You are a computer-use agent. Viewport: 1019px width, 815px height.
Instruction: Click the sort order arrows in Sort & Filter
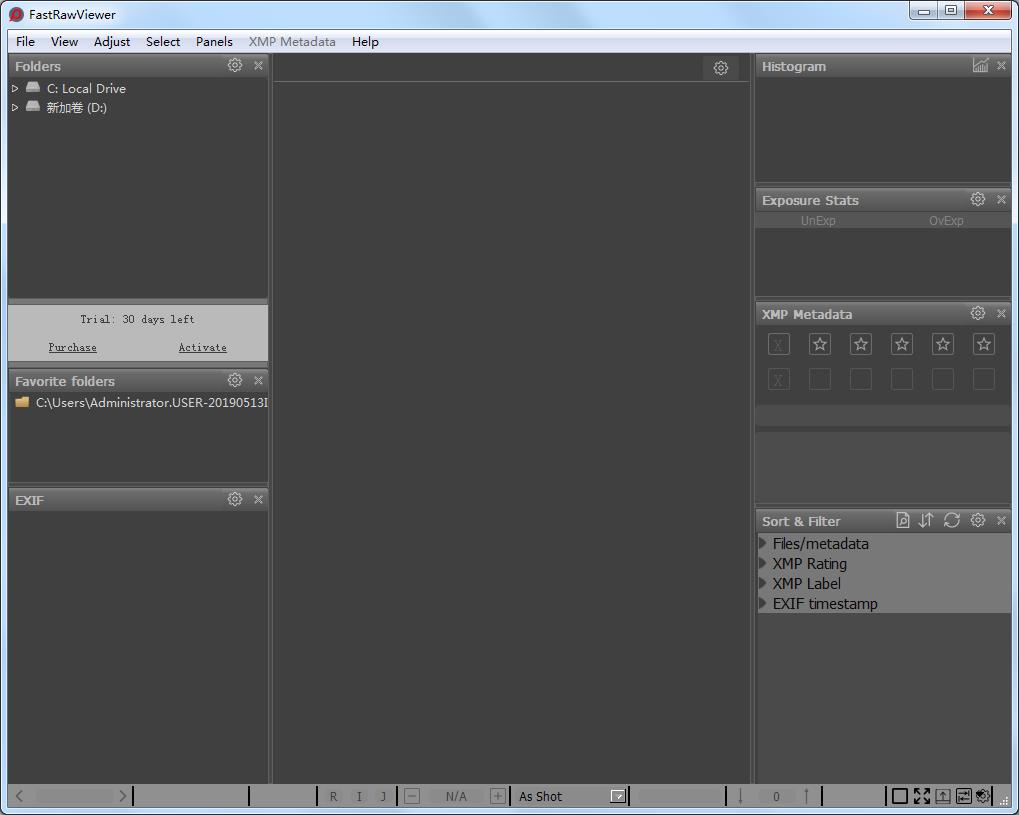click(x=926, y=520)
